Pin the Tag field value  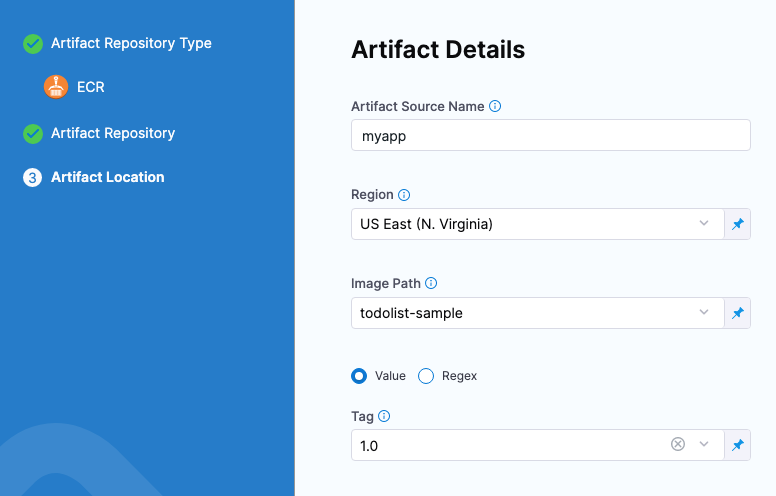(737, 445)
